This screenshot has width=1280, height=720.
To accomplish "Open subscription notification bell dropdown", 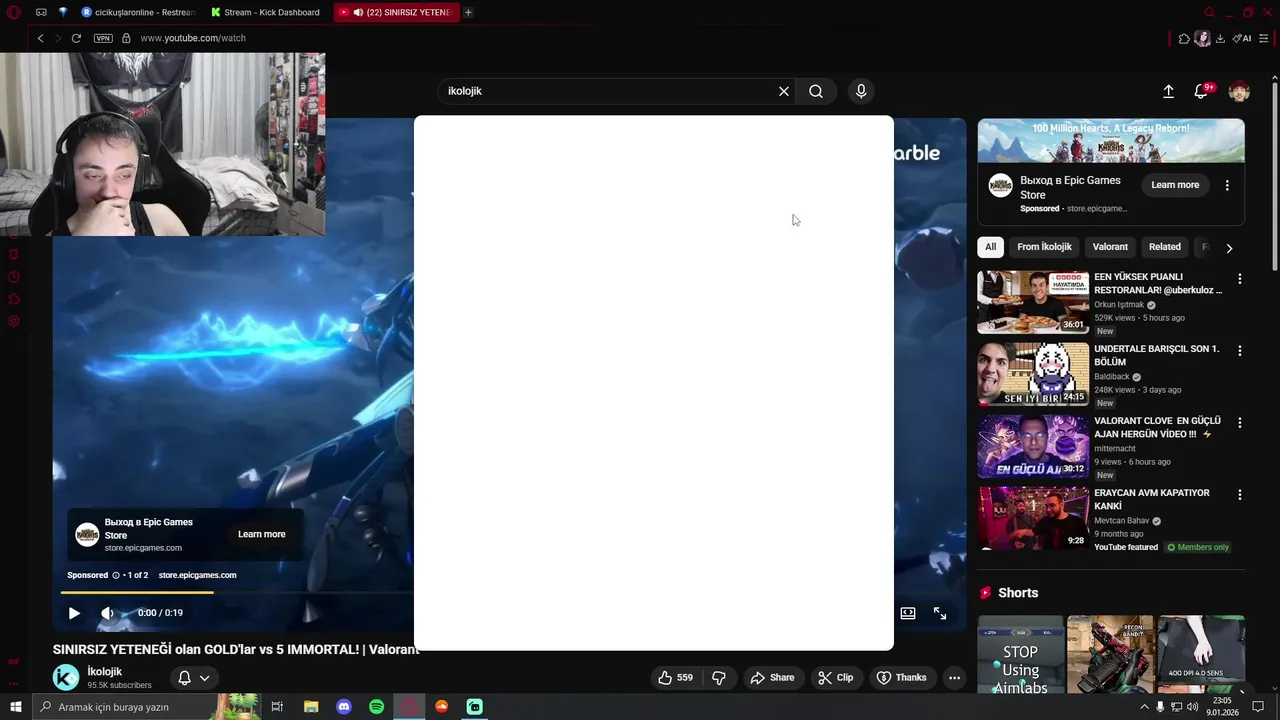I will tap(194, 677).
